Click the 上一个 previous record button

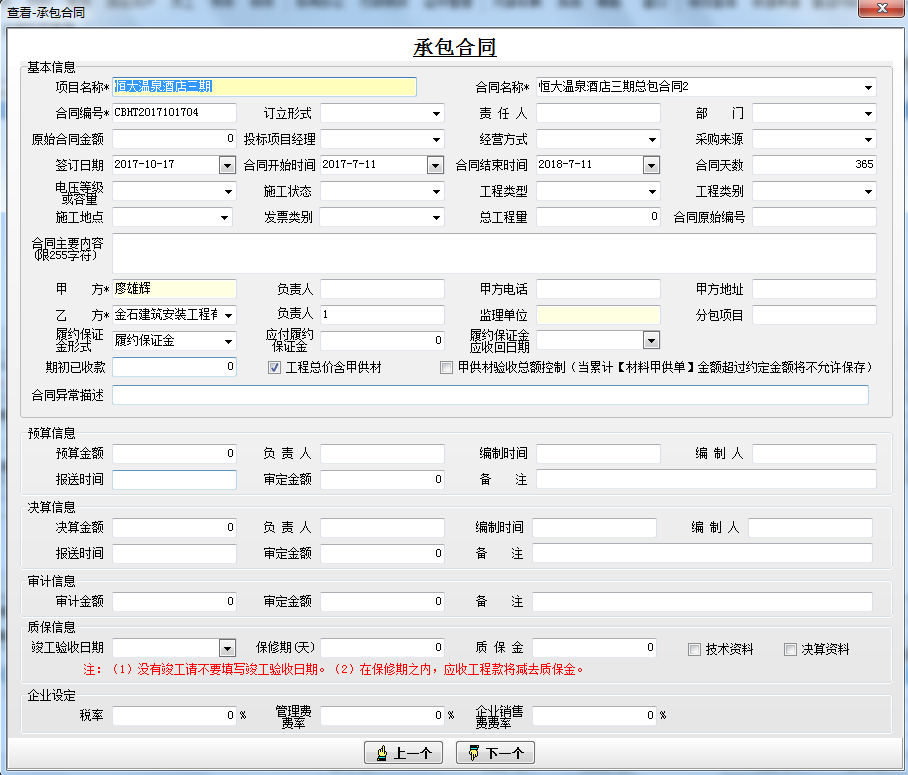point(404,753)
